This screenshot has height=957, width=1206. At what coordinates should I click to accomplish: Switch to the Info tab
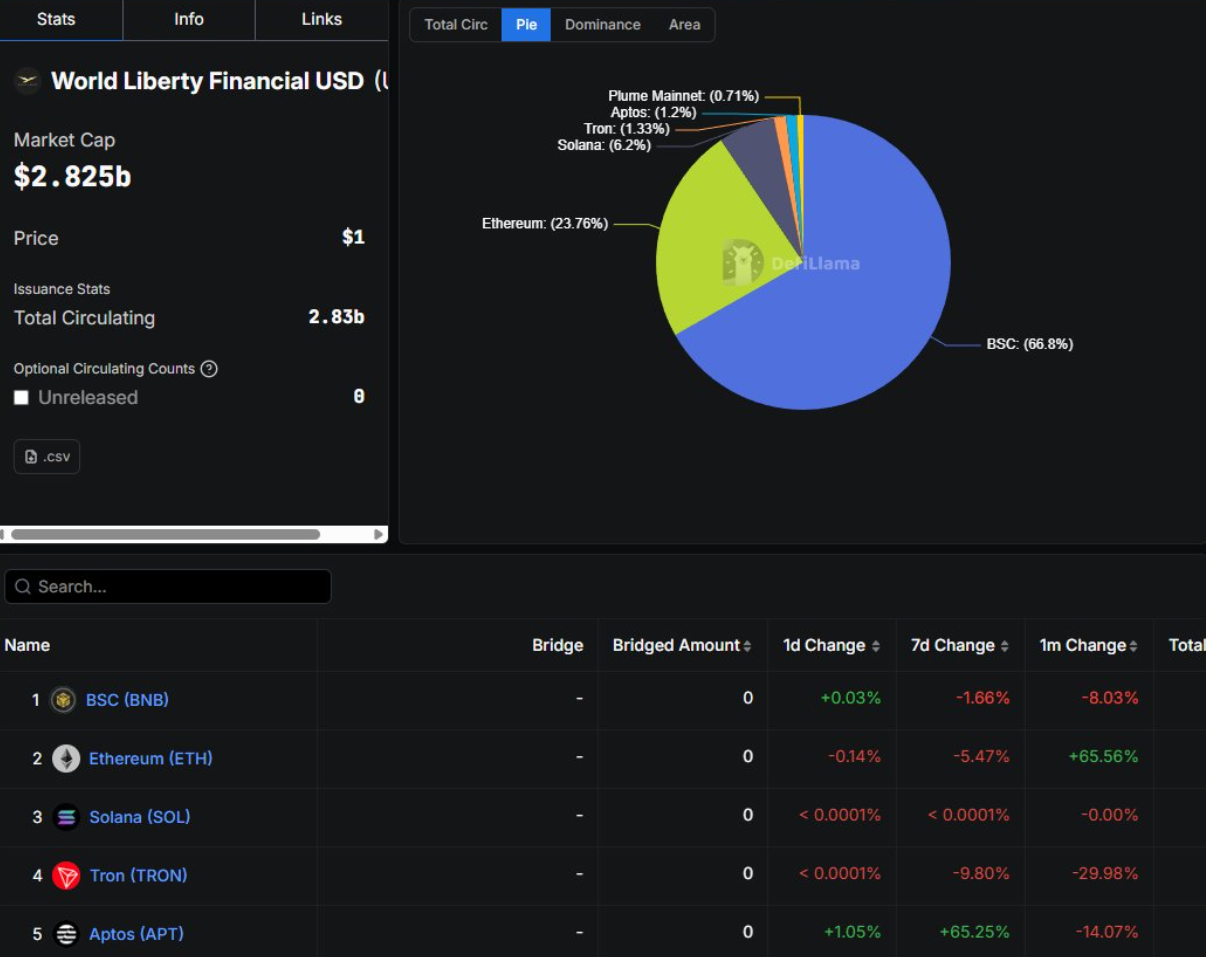point(188,19)
